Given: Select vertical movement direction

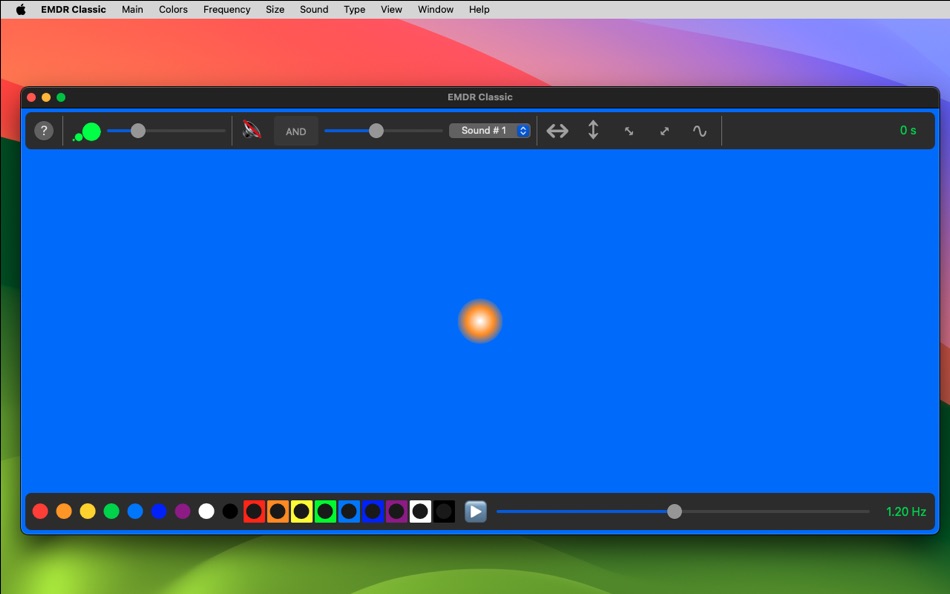Looking at the screenshot, I should (593, 130).
